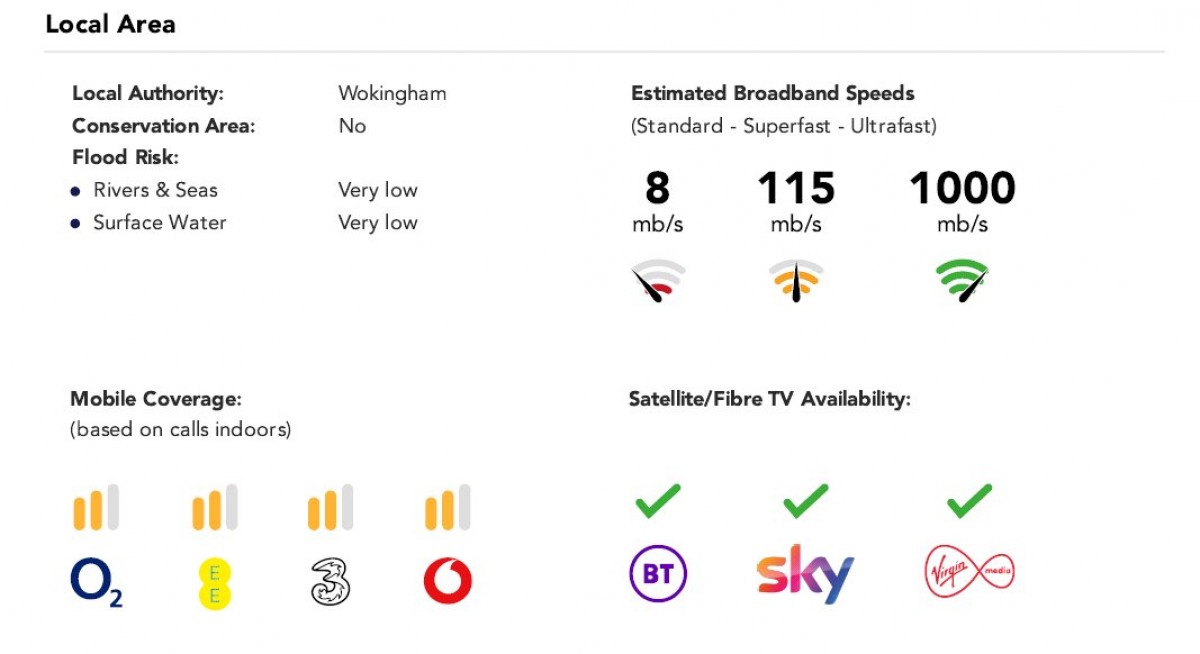Viewport: 1200px width, 654px height.
Task: Click the green checkmark above Virgin Media
Action: [x=969, y=500]
